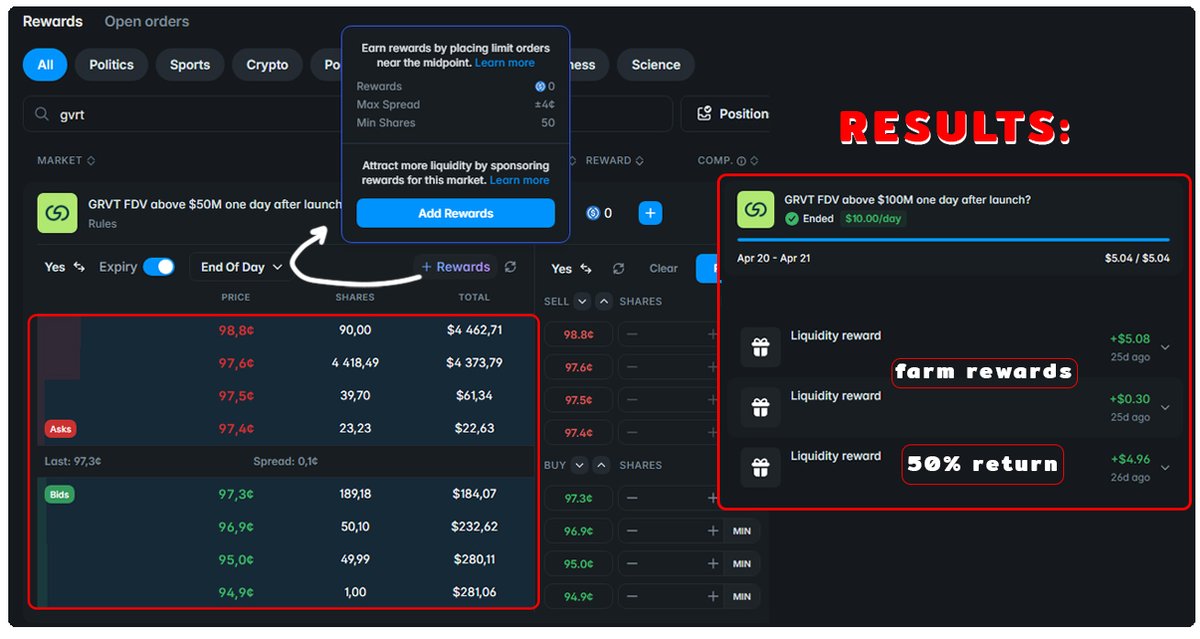Click the $10.00/day reward badge
Screen dimensions: 1200x639
pyautogui.click(x=873, y=218)
